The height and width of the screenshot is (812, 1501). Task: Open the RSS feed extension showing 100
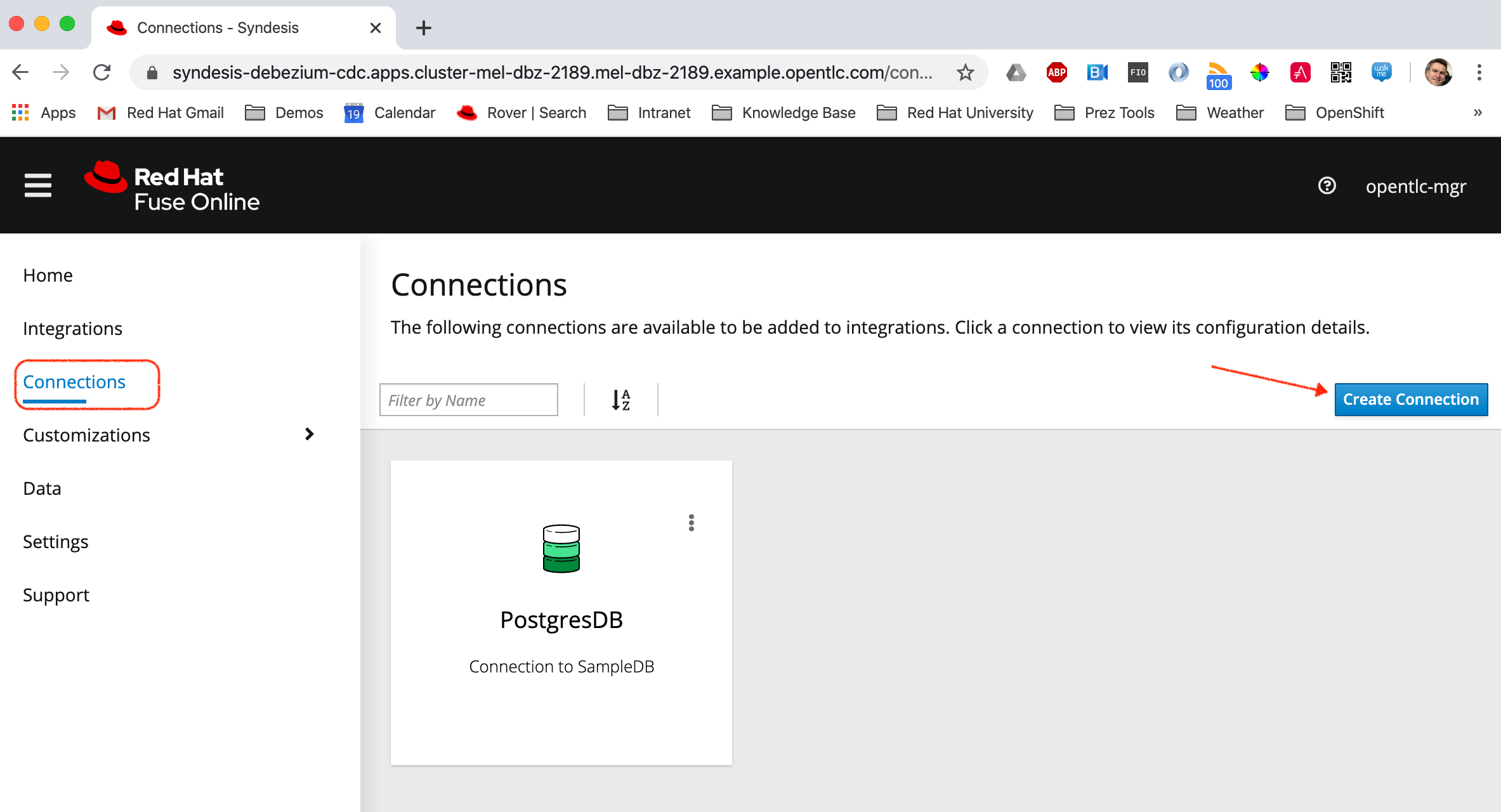[1218, 75]
